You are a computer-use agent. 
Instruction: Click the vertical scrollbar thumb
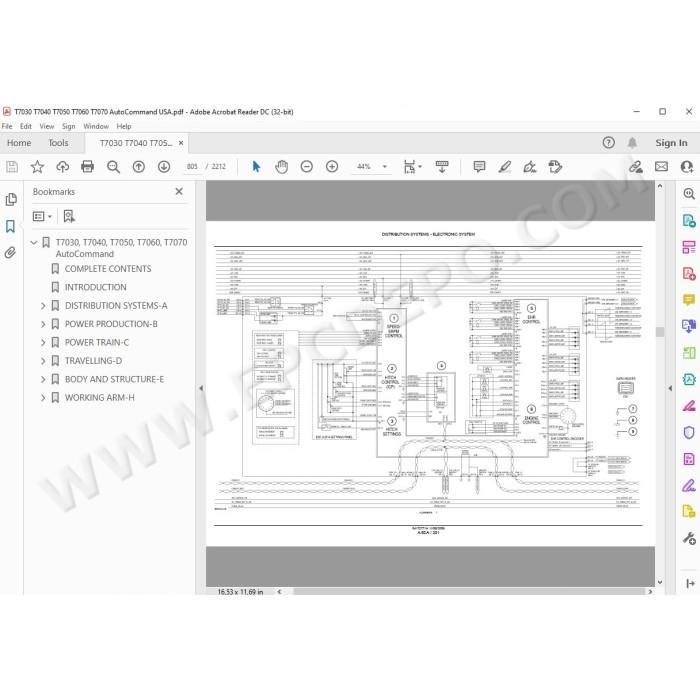pyautogui.click(x=660, y=331)
